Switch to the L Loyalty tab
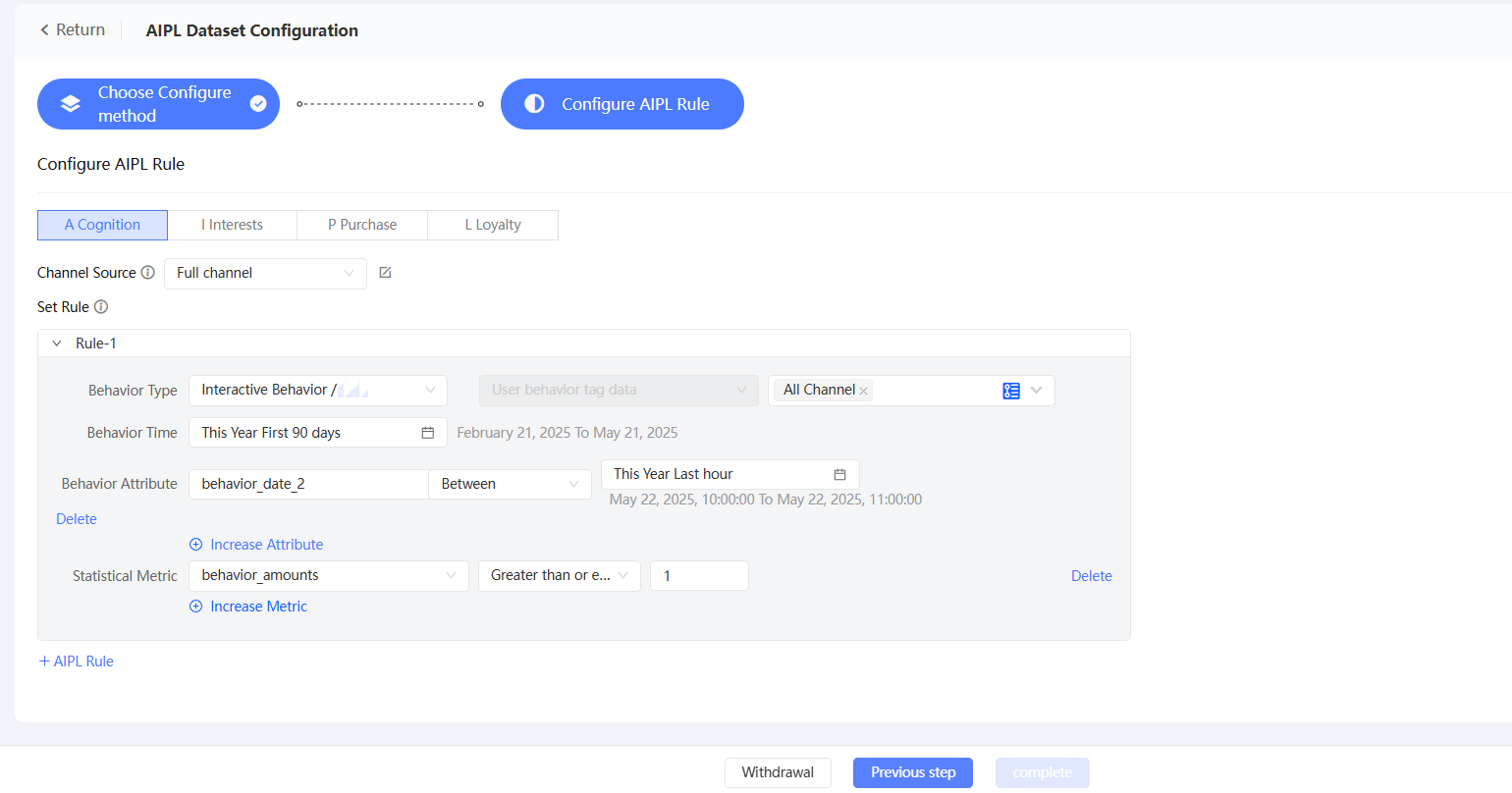This screenshot has width=1512, height=793. tap(493, 225)
